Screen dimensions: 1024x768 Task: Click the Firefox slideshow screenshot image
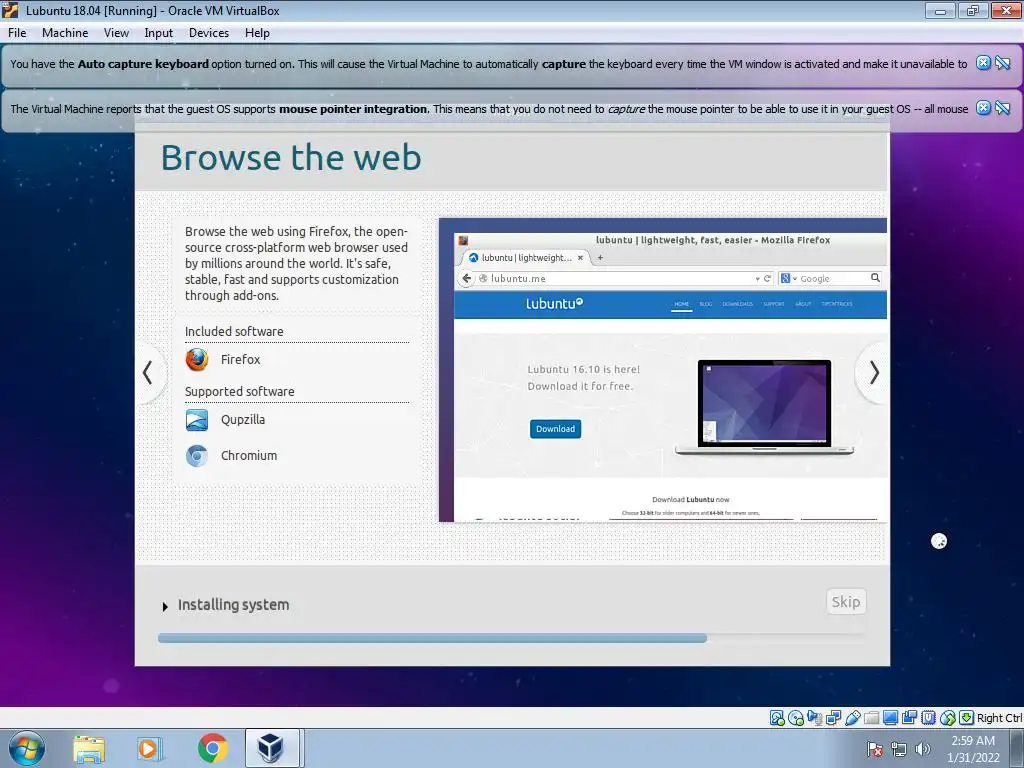663,370
